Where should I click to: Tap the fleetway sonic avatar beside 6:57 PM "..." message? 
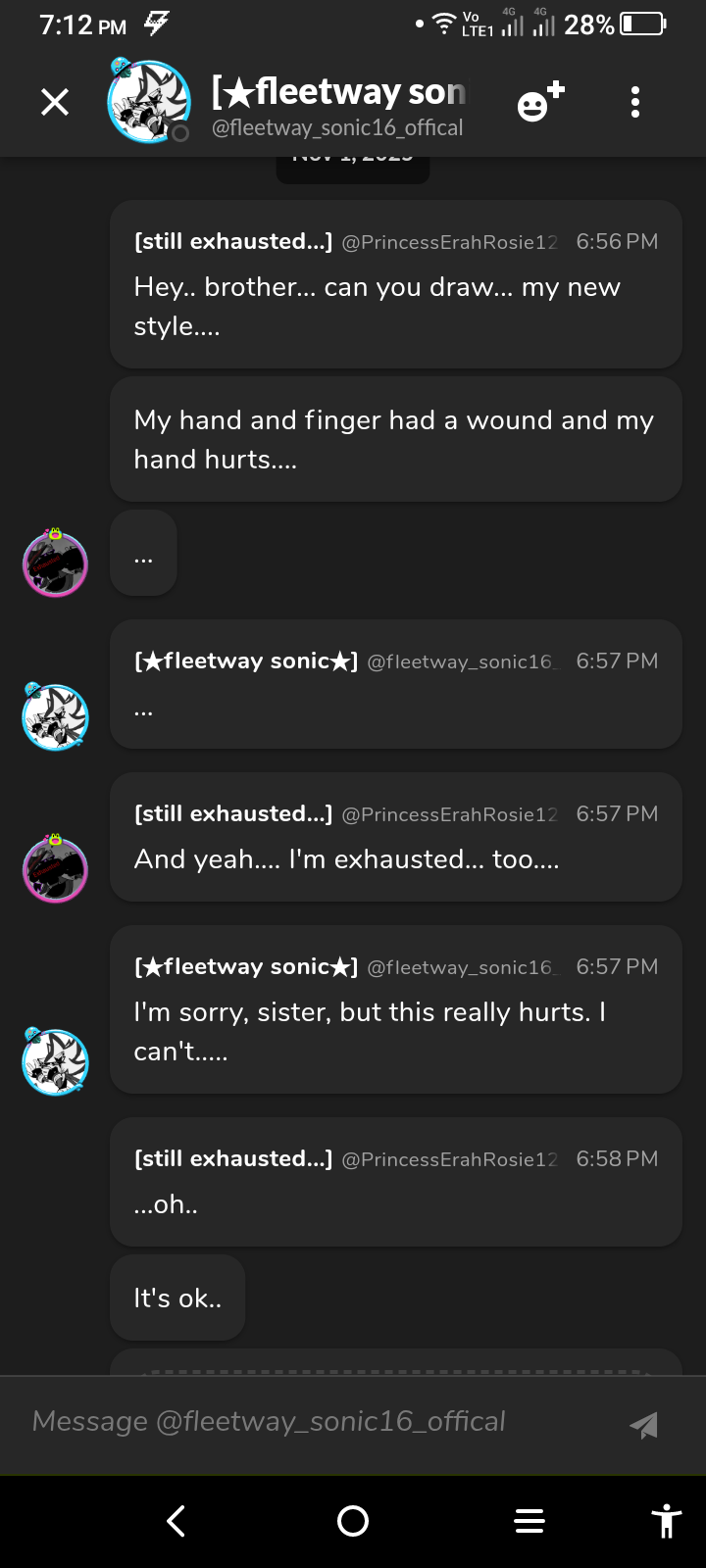[x=56, y=716]
